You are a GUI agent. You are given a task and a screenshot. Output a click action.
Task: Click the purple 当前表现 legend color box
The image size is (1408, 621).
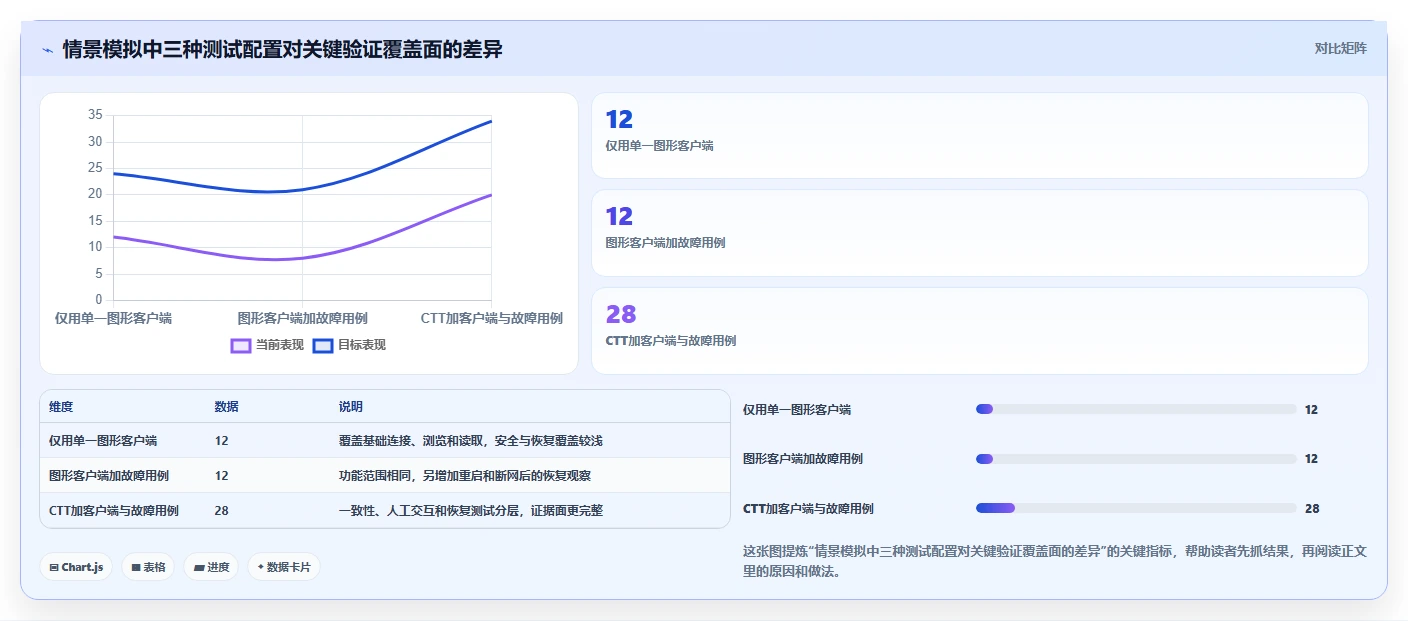240,345
